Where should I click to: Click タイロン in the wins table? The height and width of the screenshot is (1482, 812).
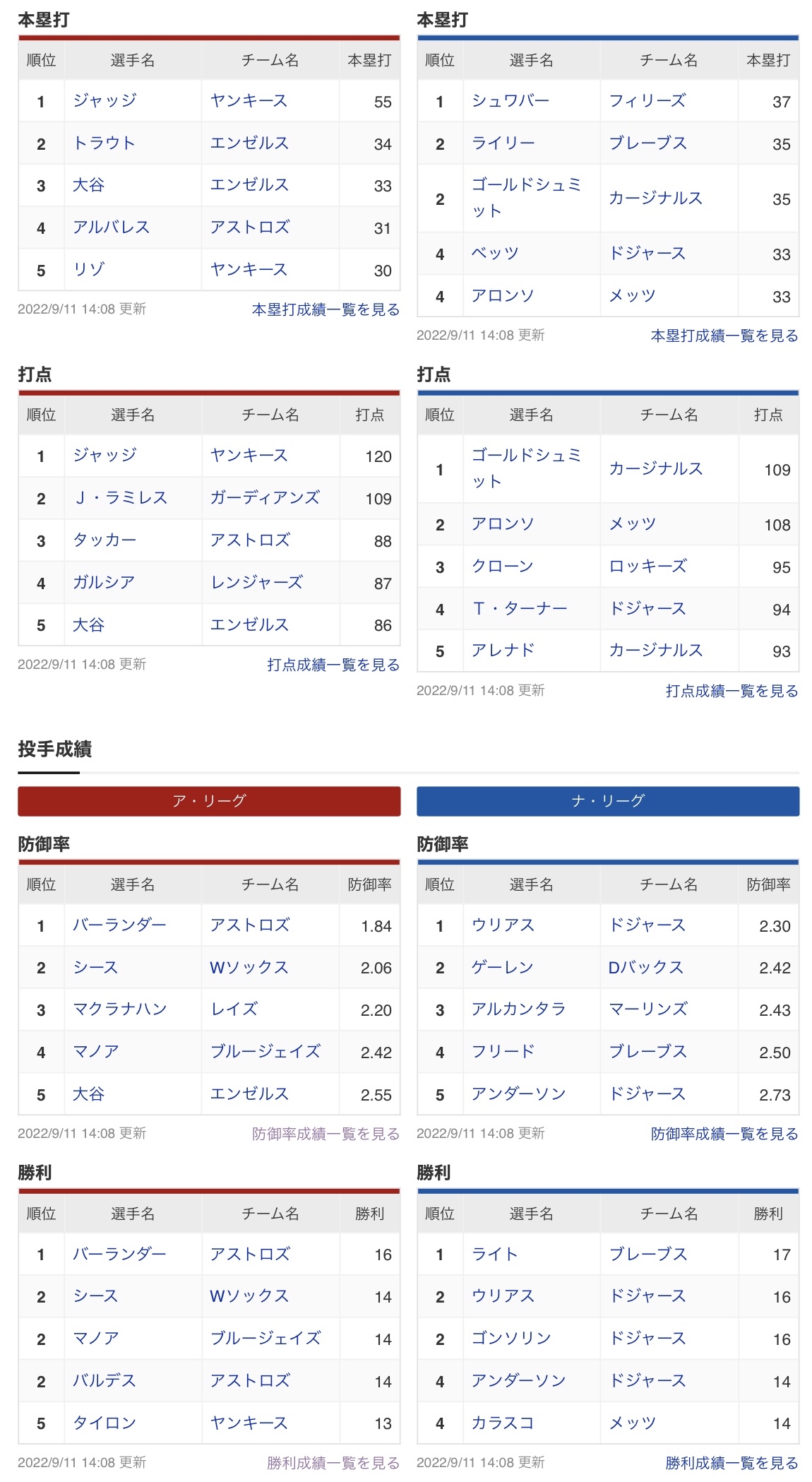point(105,1423)
